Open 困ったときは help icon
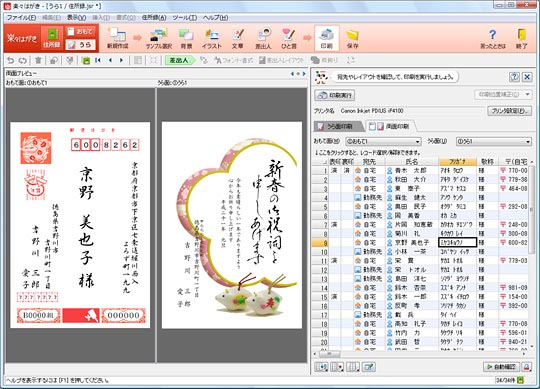 coord(493,38)
